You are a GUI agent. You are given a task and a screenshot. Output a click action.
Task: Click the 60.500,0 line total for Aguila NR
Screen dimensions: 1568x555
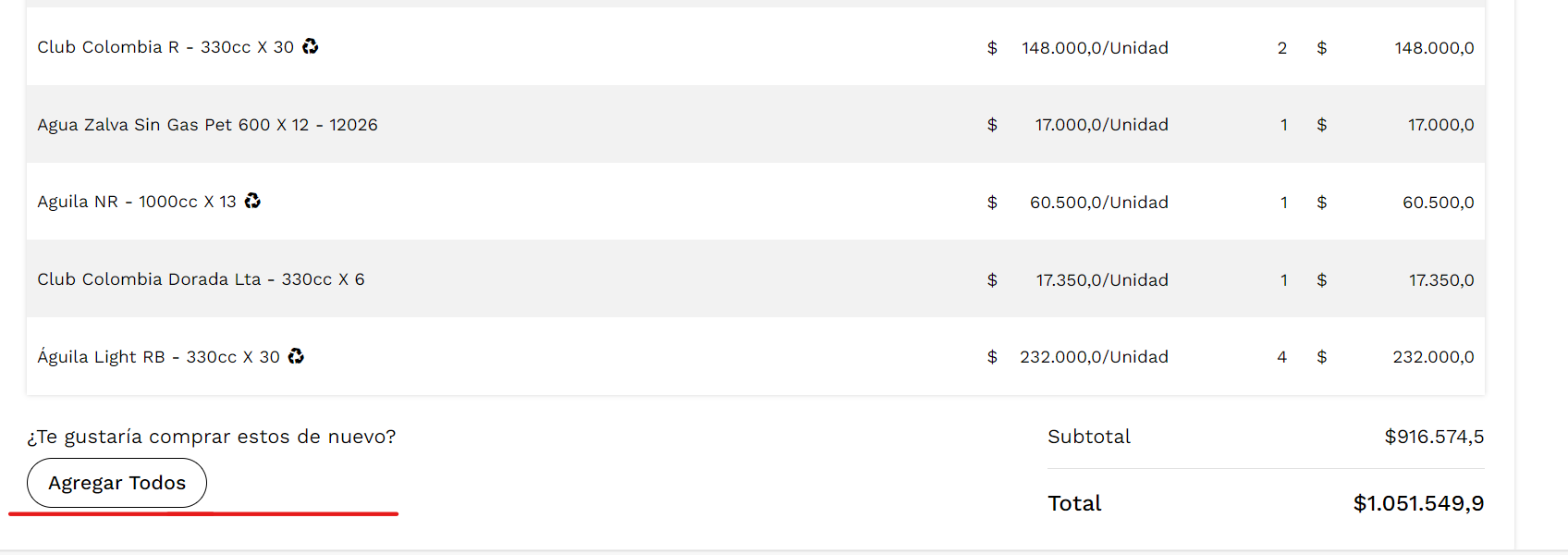pyautogui.click(x=1438, y=203)
